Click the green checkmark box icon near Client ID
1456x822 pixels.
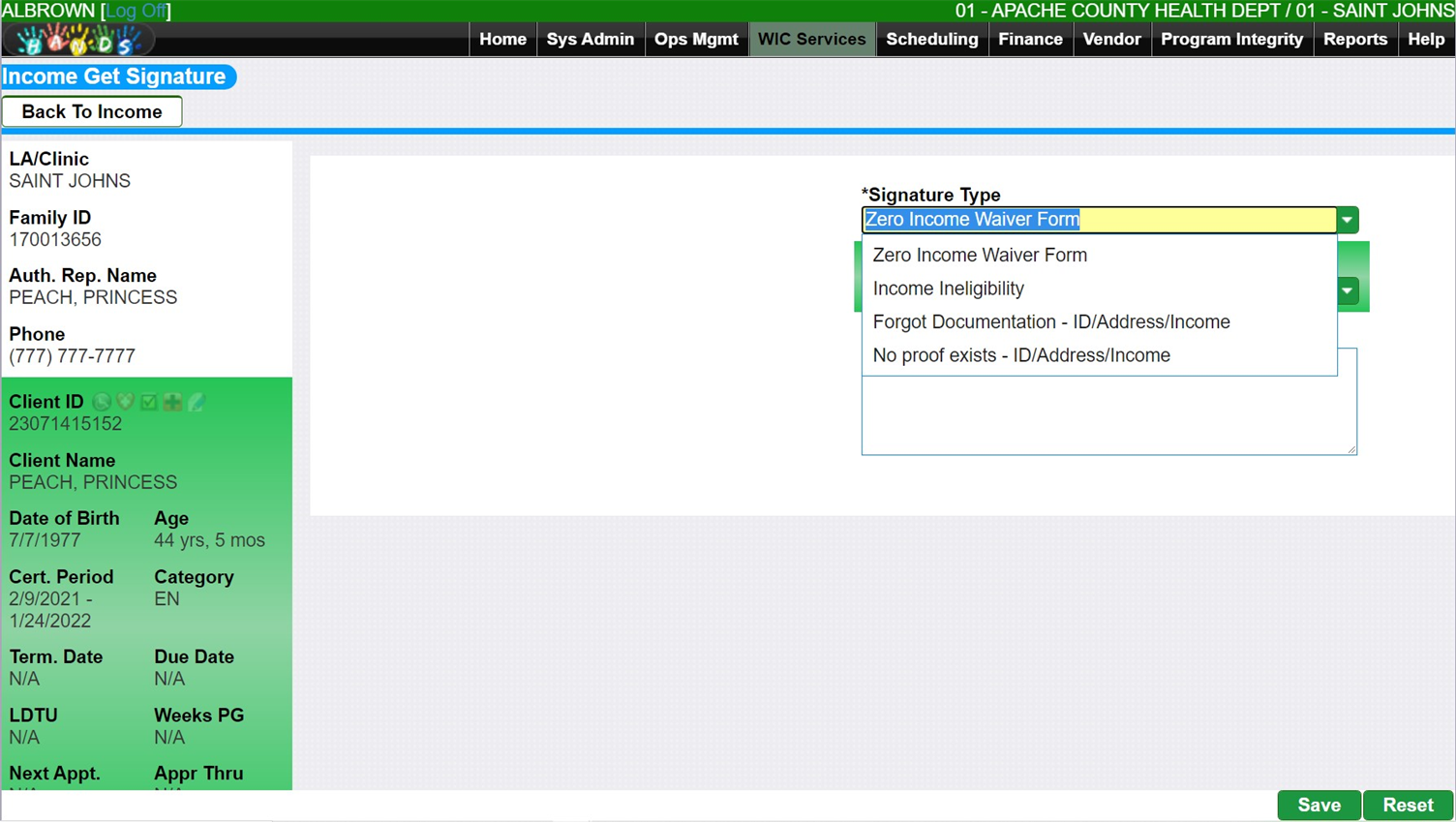coord(148,402)
